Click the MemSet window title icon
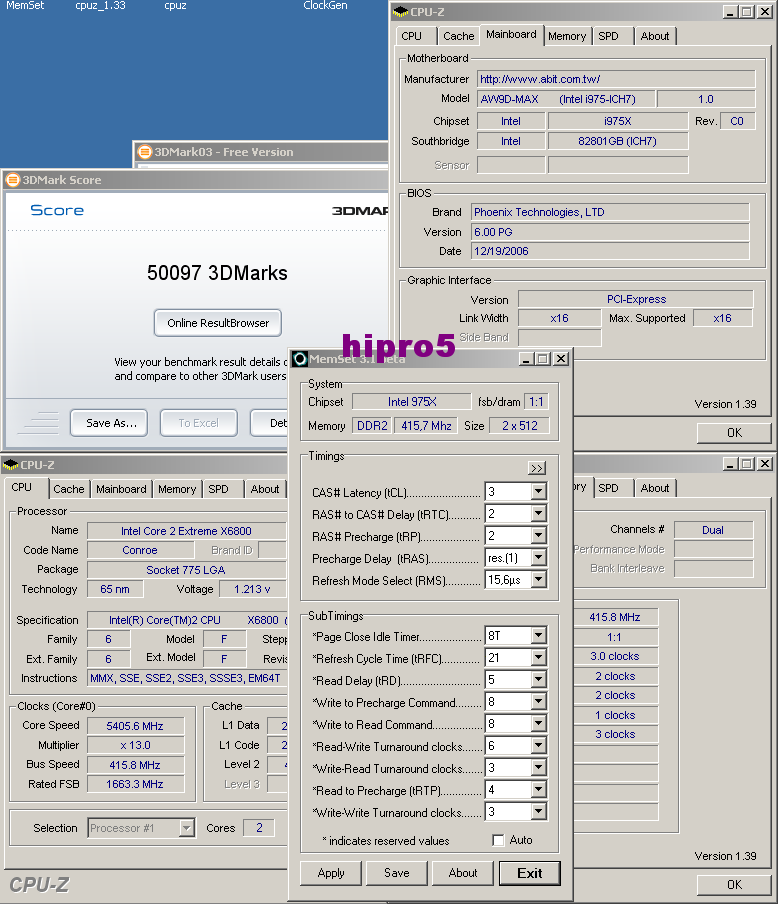The width and height of the screenshot is (778, 904). pyautogui.click(x=300, y=359)
